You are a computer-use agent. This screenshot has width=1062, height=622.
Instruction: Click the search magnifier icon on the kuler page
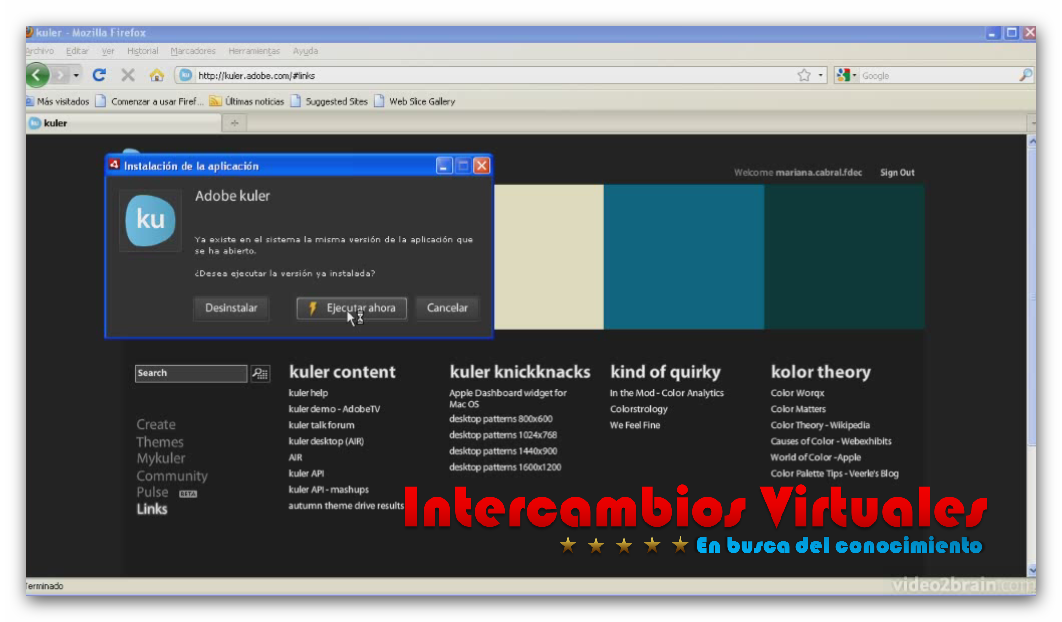click(259, 373)
